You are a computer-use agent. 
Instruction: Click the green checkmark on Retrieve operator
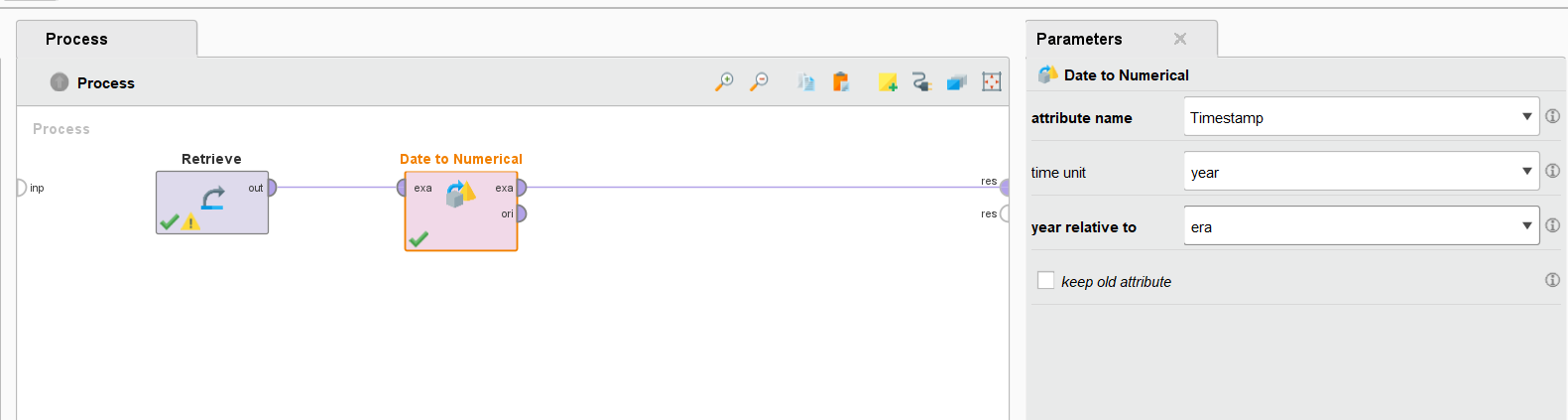[x=170, y=222]
